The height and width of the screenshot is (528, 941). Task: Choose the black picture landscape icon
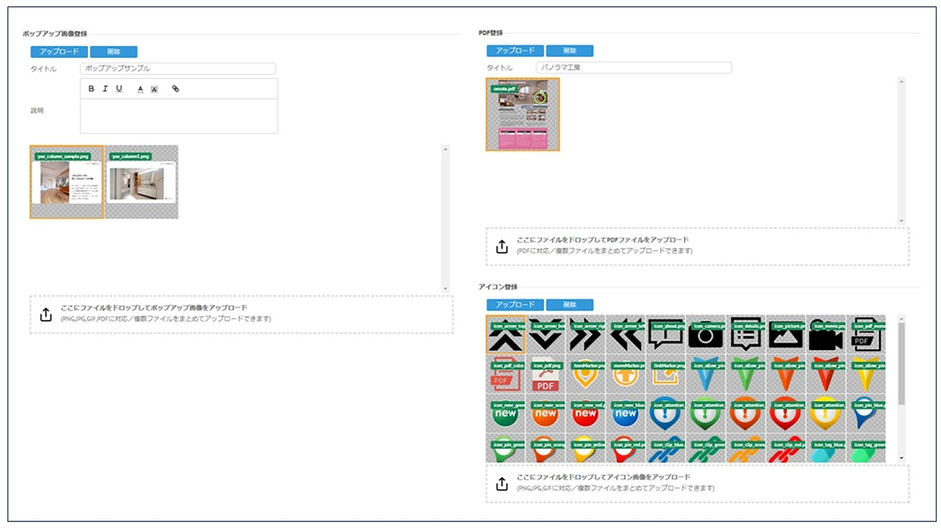pos(786,335)
